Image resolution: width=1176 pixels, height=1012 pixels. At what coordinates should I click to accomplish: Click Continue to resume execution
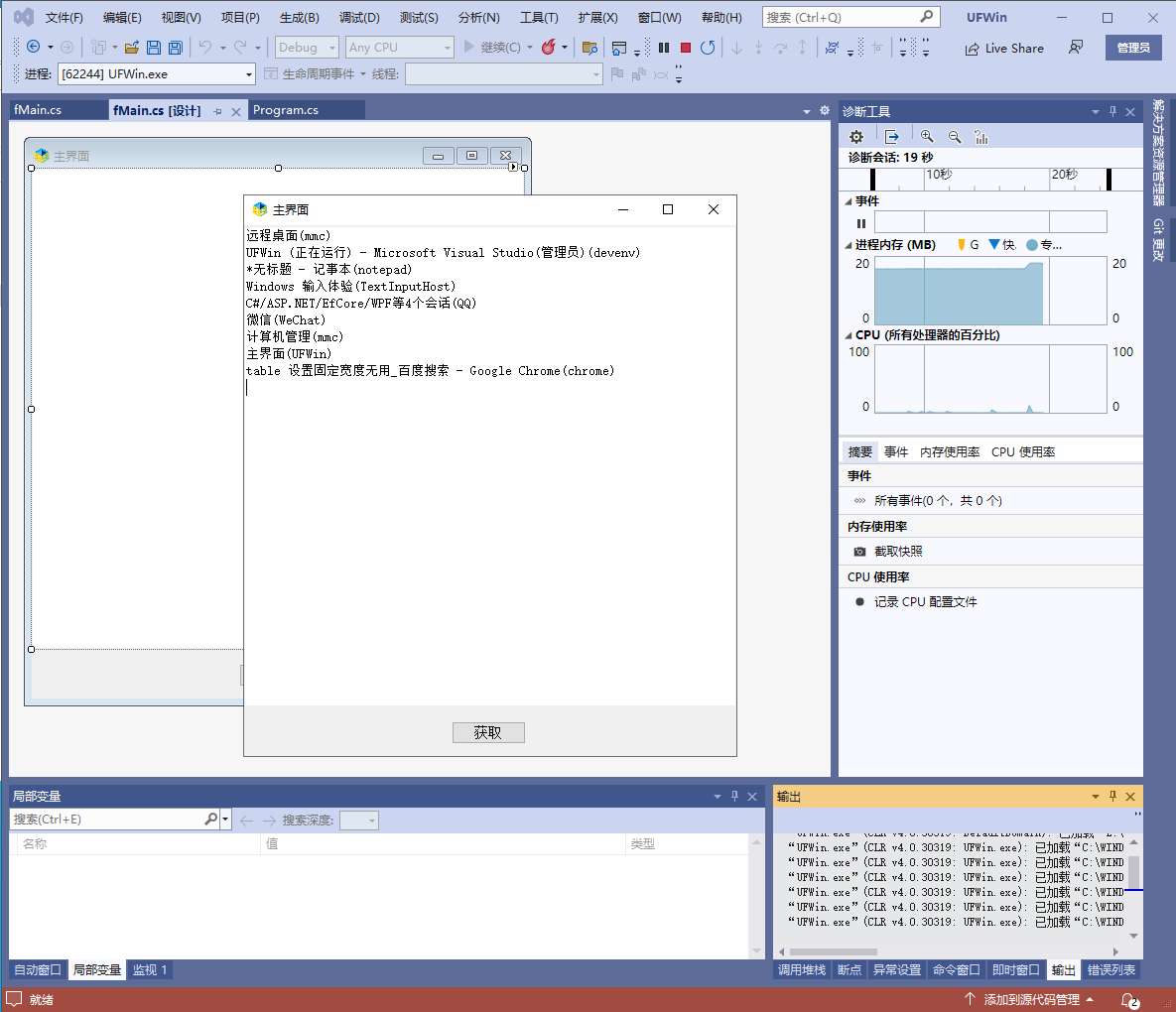click(493, 48)
